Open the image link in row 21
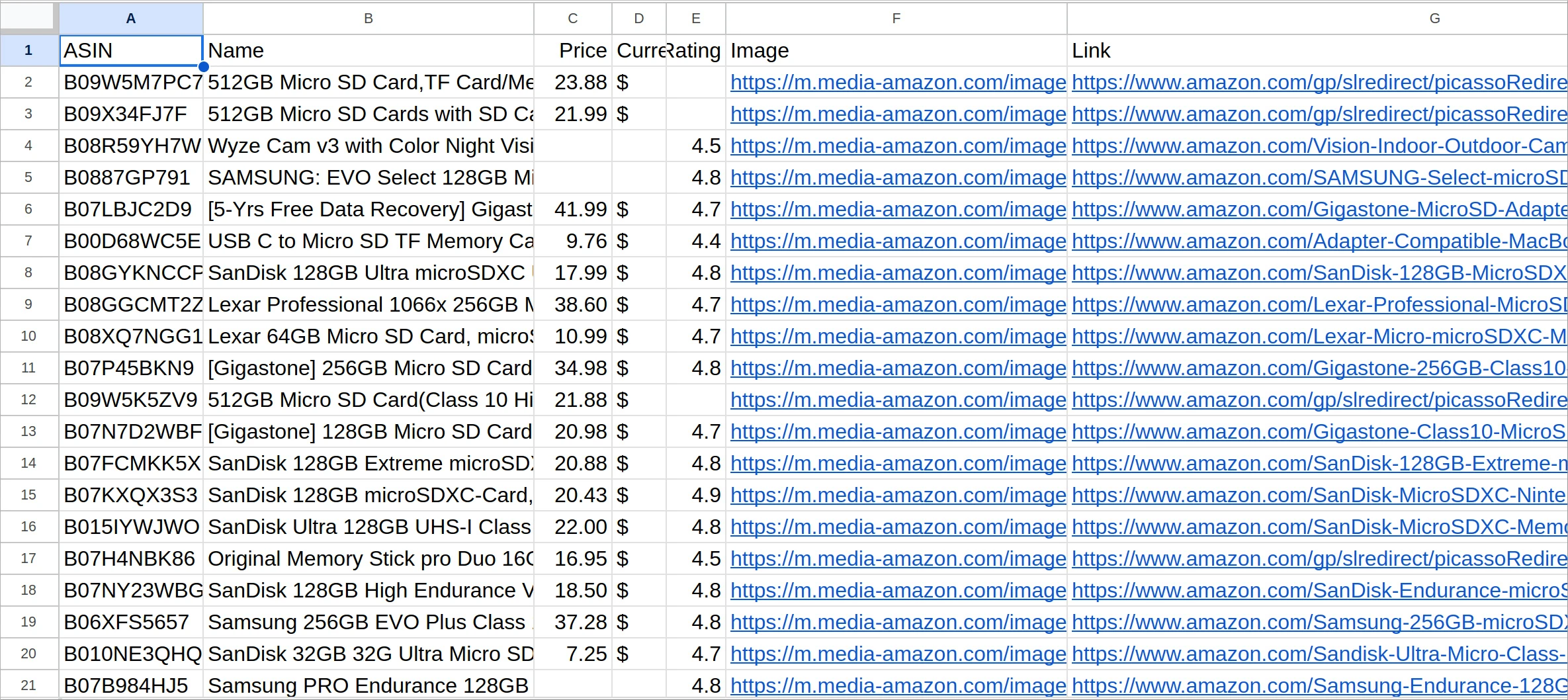1568x700 pixels. [x=898, y=686]
